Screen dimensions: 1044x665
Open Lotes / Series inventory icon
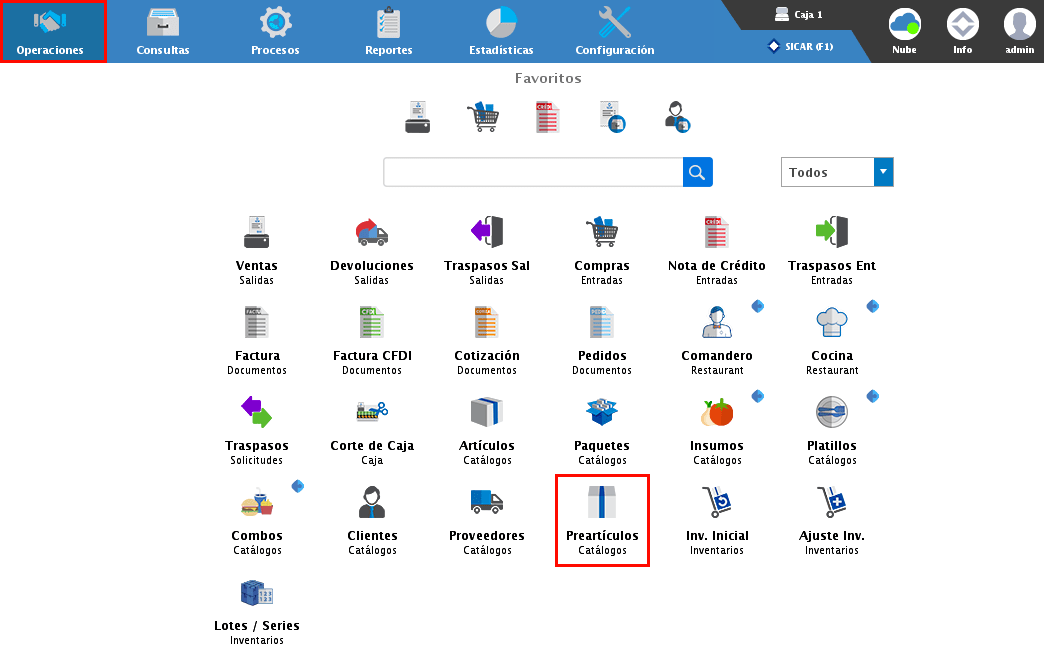(x=257, y=594)
